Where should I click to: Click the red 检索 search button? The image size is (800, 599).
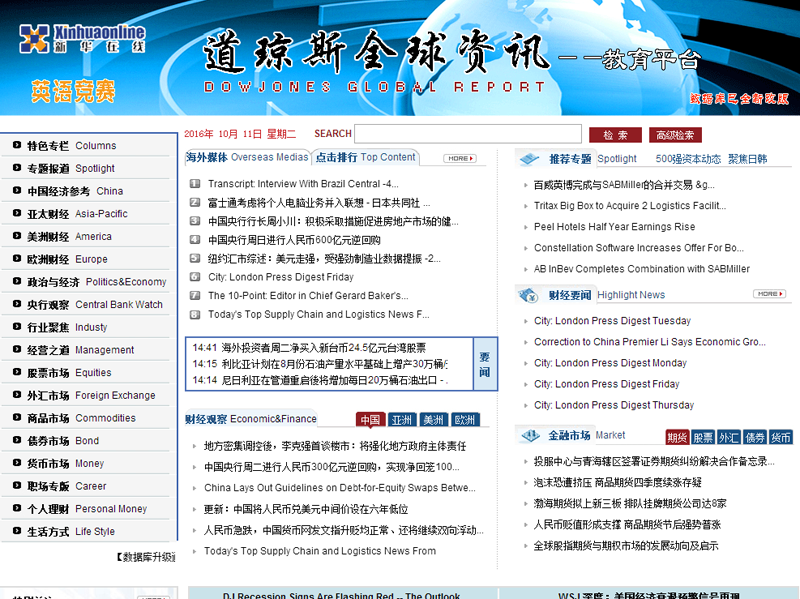click(615, 135)
